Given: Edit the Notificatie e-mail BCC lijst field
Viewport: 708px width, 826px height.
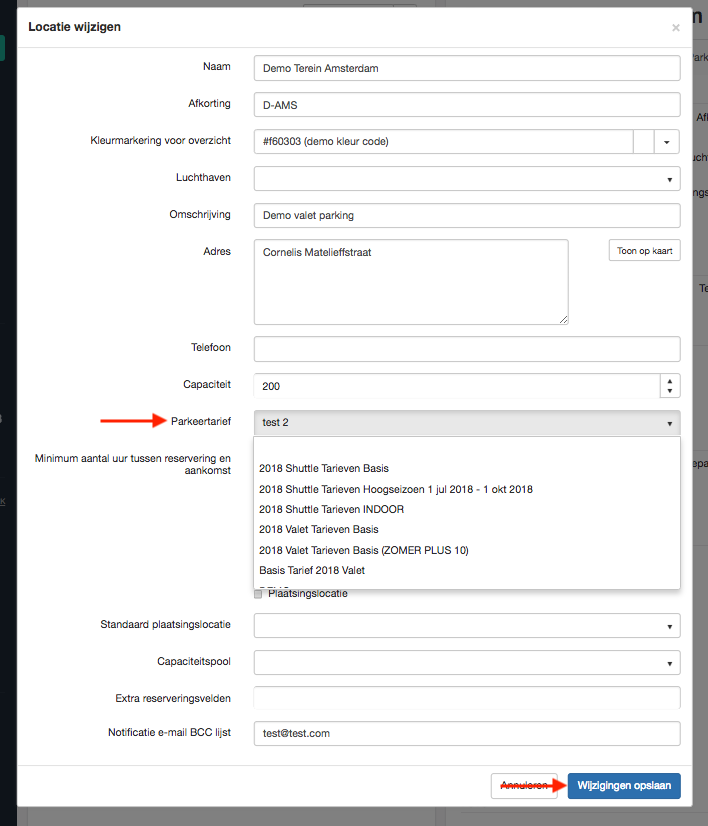Looking at the screenshot, I should click(467, 733).
